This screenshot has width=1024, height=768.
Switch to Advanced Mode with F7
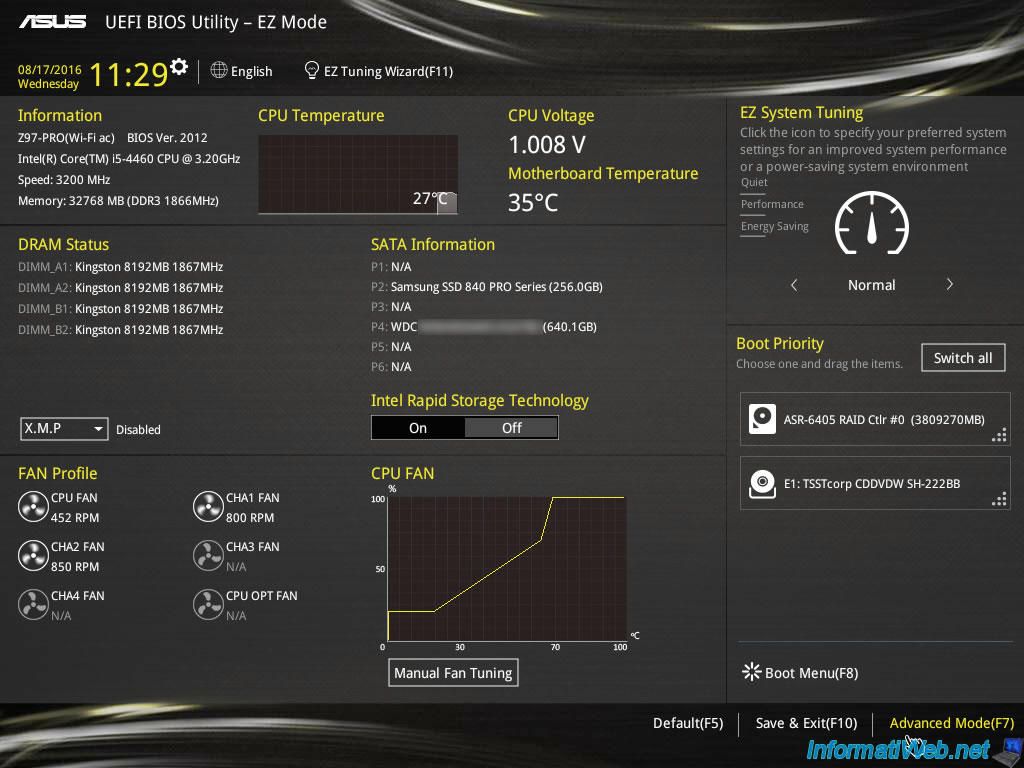point(951,723)
